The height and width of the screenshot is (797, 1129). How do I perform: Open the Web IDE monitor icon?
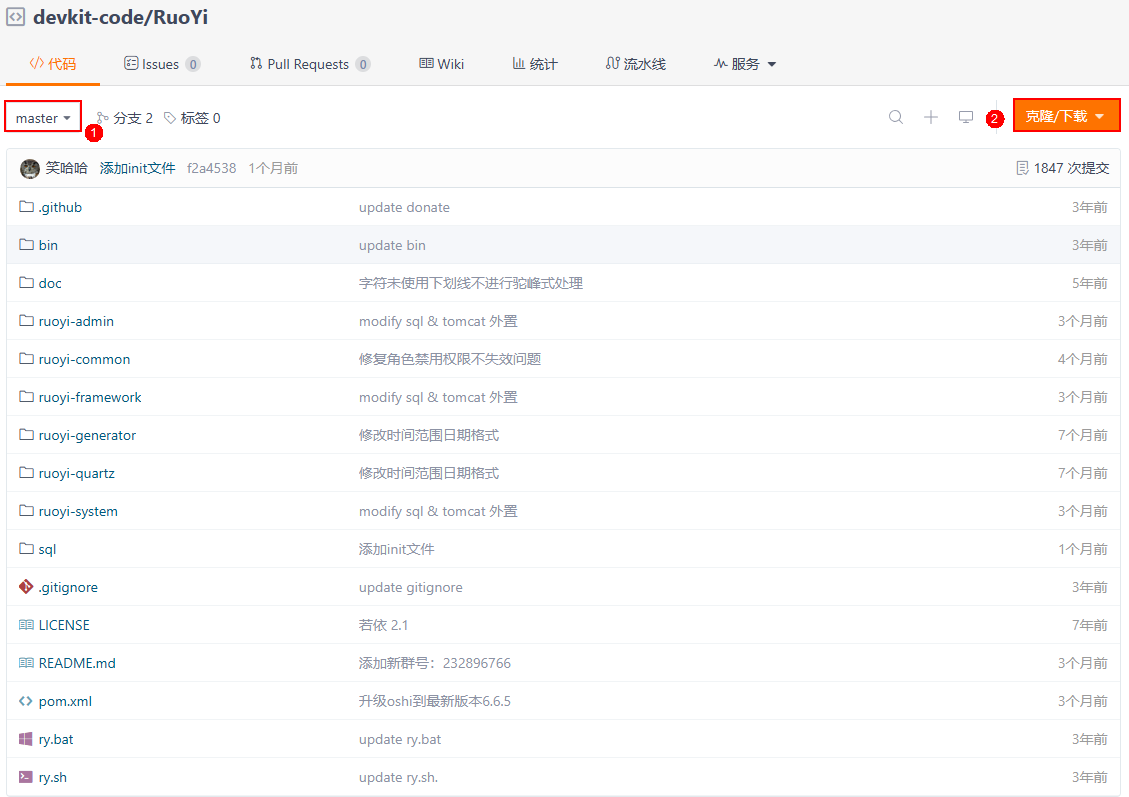pyautogui.click(x=966, y=117)
